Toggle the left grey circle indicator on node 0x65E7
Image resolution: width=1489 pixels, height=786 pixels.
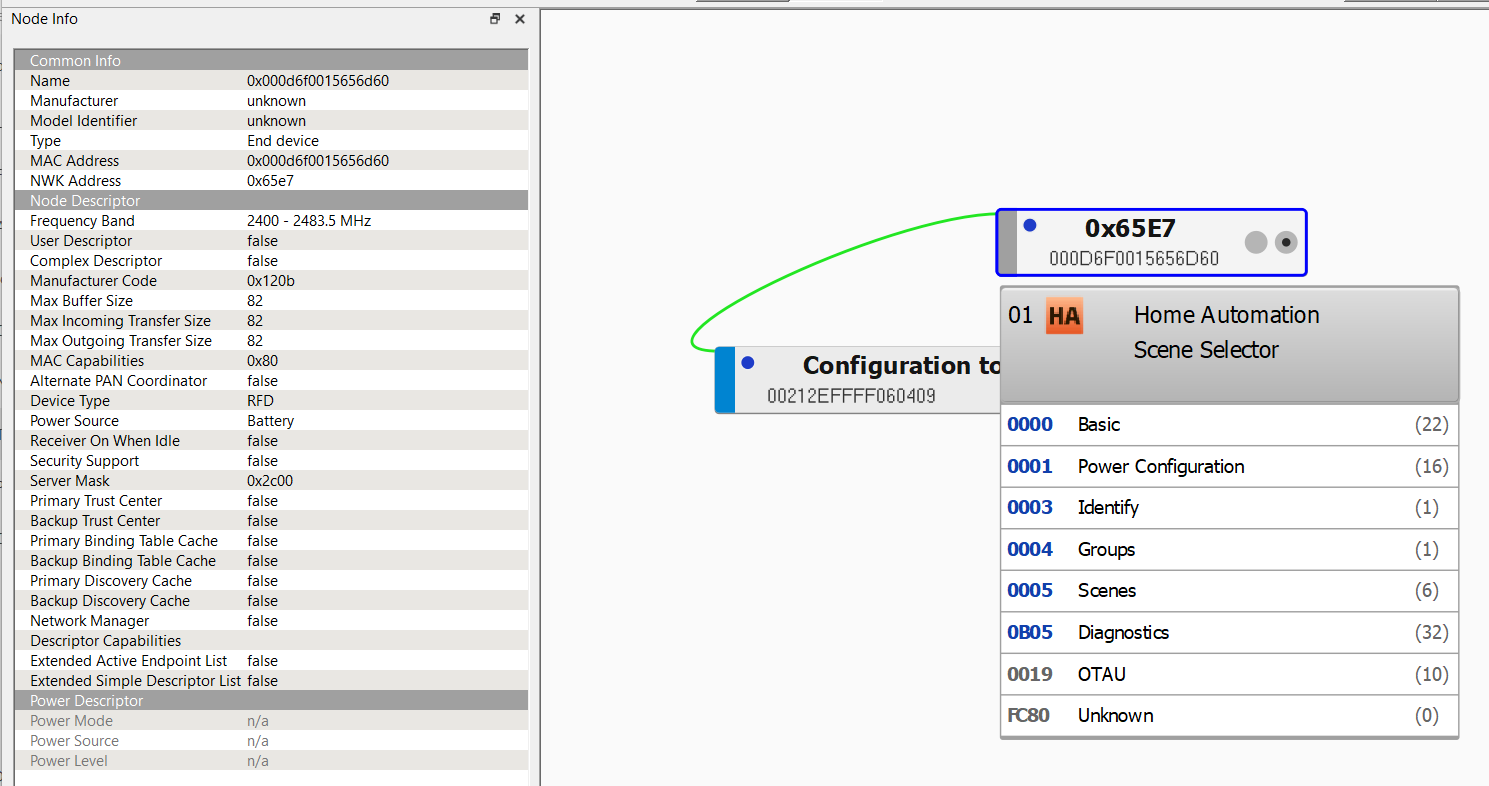(1255, 242)
